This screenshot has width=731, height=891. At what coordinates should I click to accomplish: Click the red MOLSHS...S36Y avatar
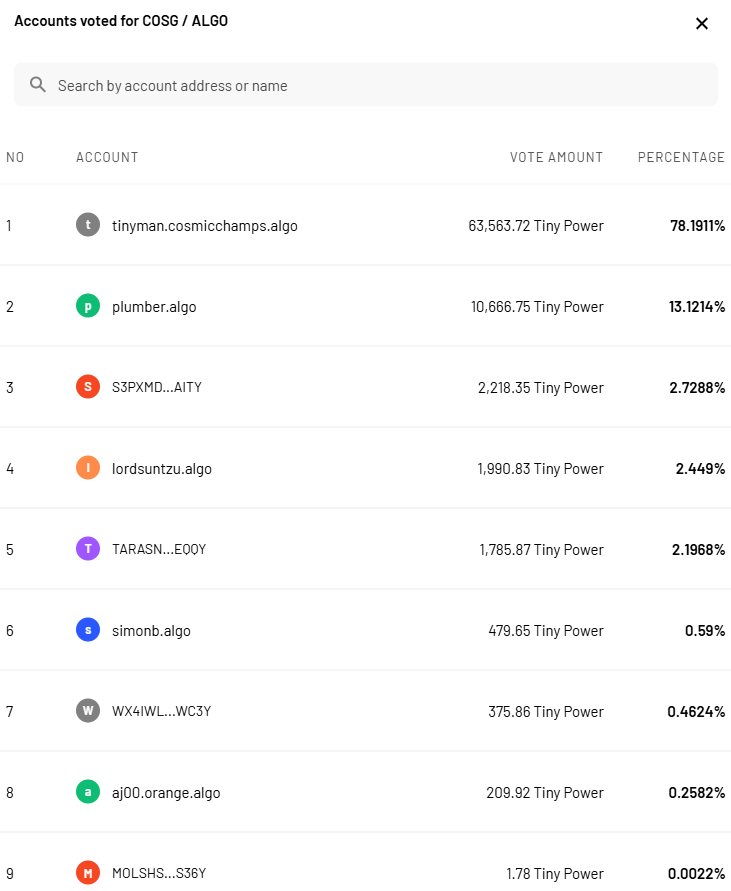pyautogui.click(x=88, y=873)
